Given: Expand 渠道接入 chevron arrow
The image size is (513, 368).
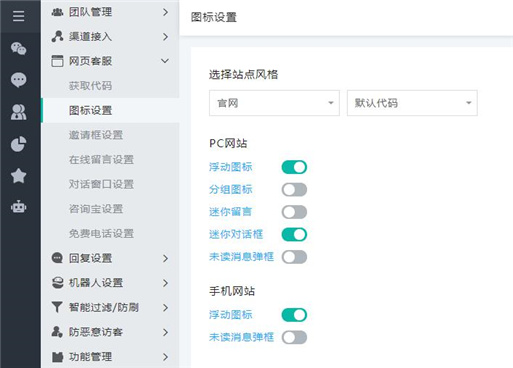Looking at the screenshot, I should 165,37.
